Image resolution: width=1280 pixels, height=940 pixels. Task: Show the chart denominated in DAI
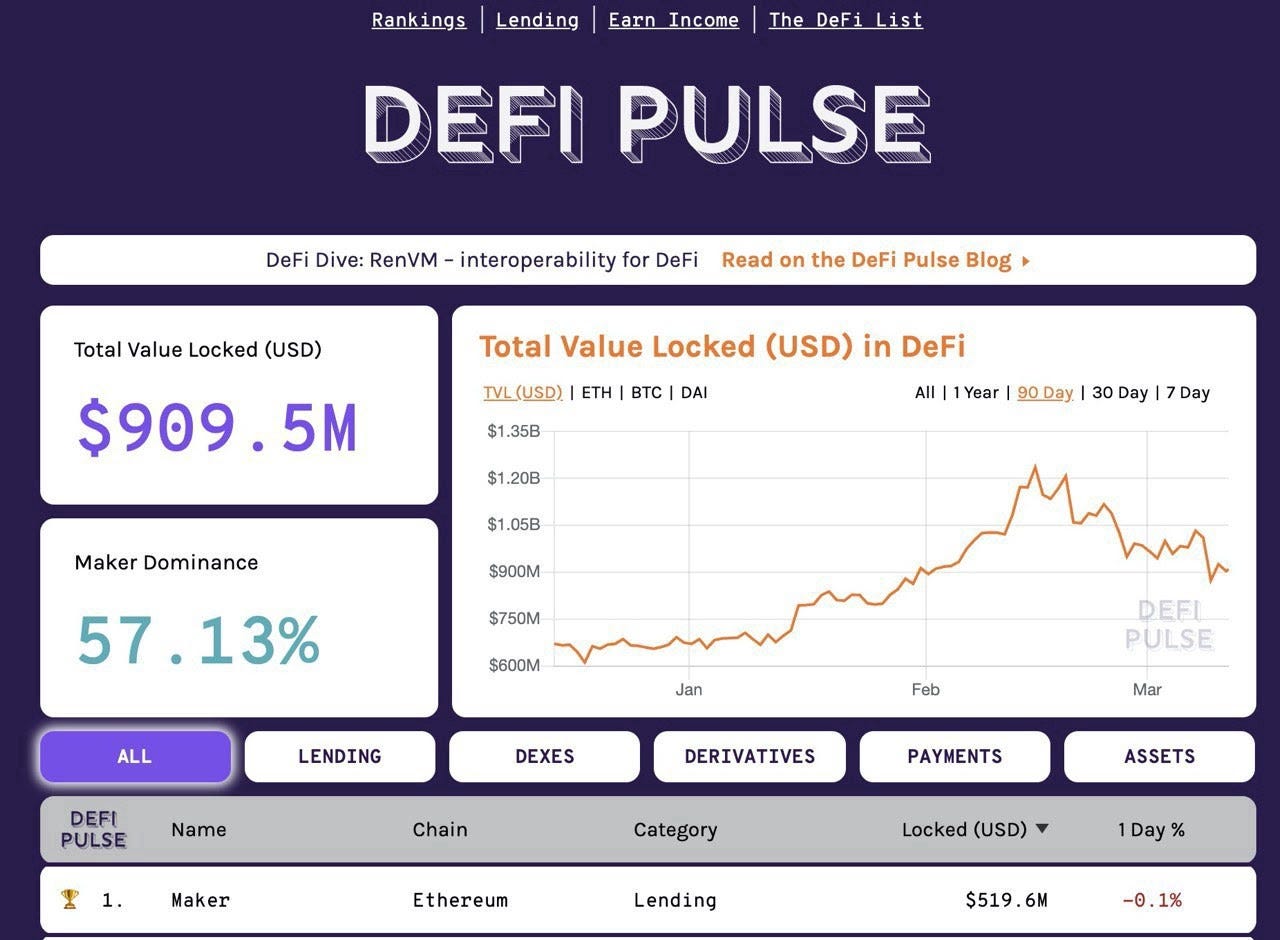click(x=694, y=392)
